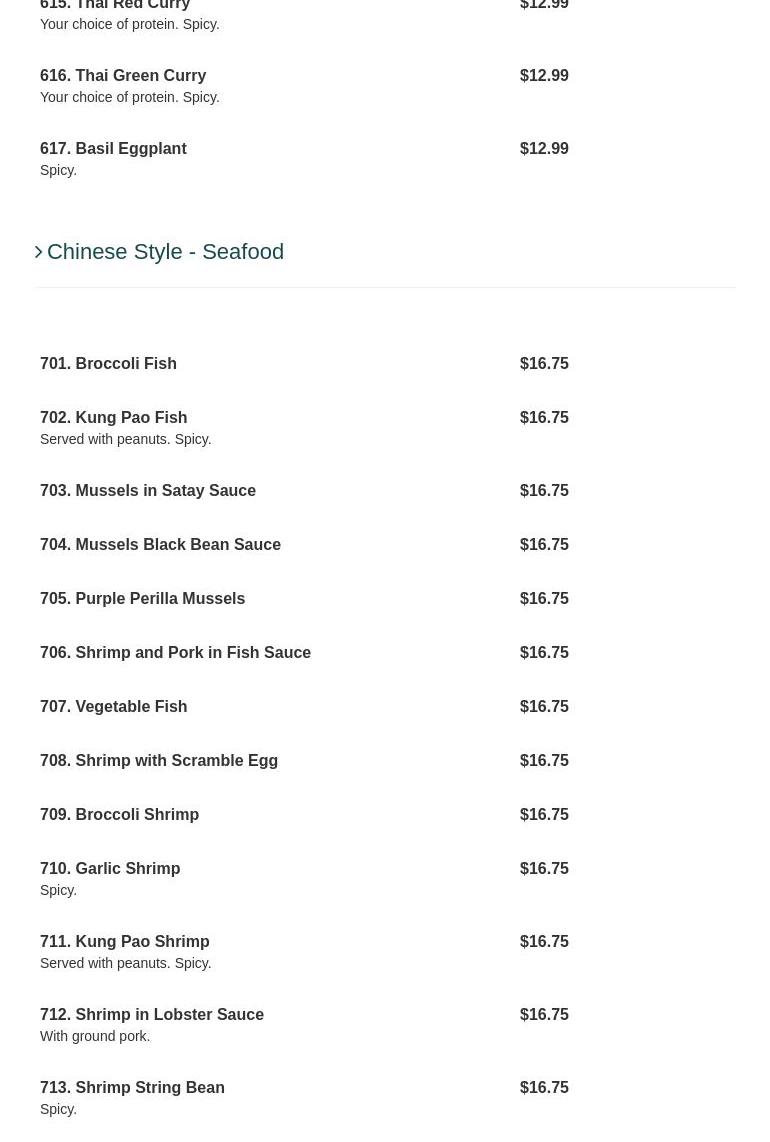770x1142 pixels.
Task: Select 711. Kung Pao Shrimp
Action: click(x=124, y=942)
